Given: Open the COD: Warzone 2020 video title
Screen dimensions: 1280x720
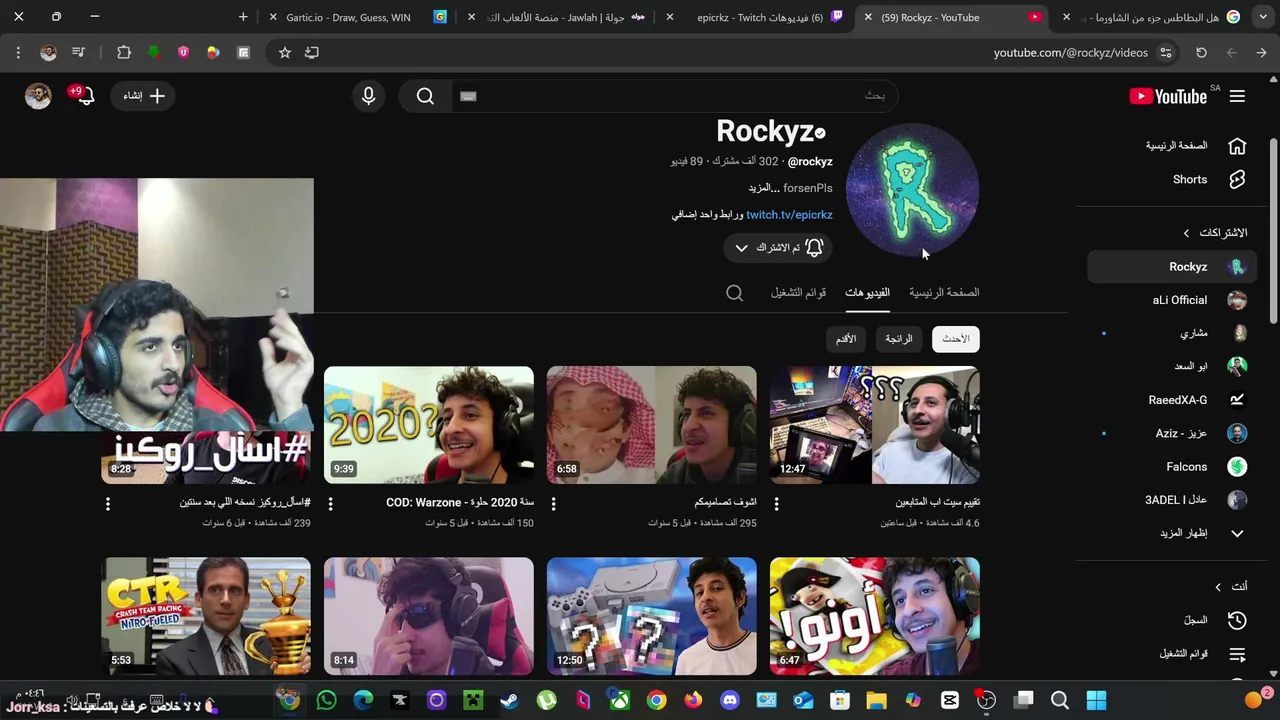Looking at the screenshot, I should (x=460, y=502).
